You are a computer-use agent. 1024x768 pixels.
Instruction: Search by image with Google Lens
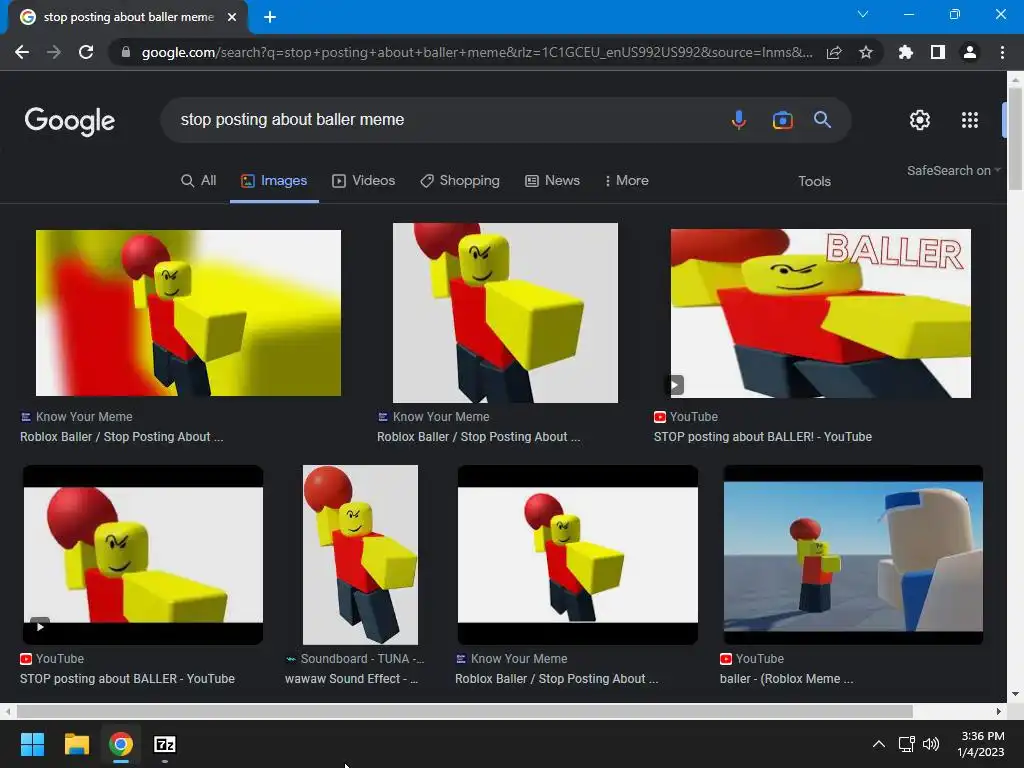[x=782, y=120]
